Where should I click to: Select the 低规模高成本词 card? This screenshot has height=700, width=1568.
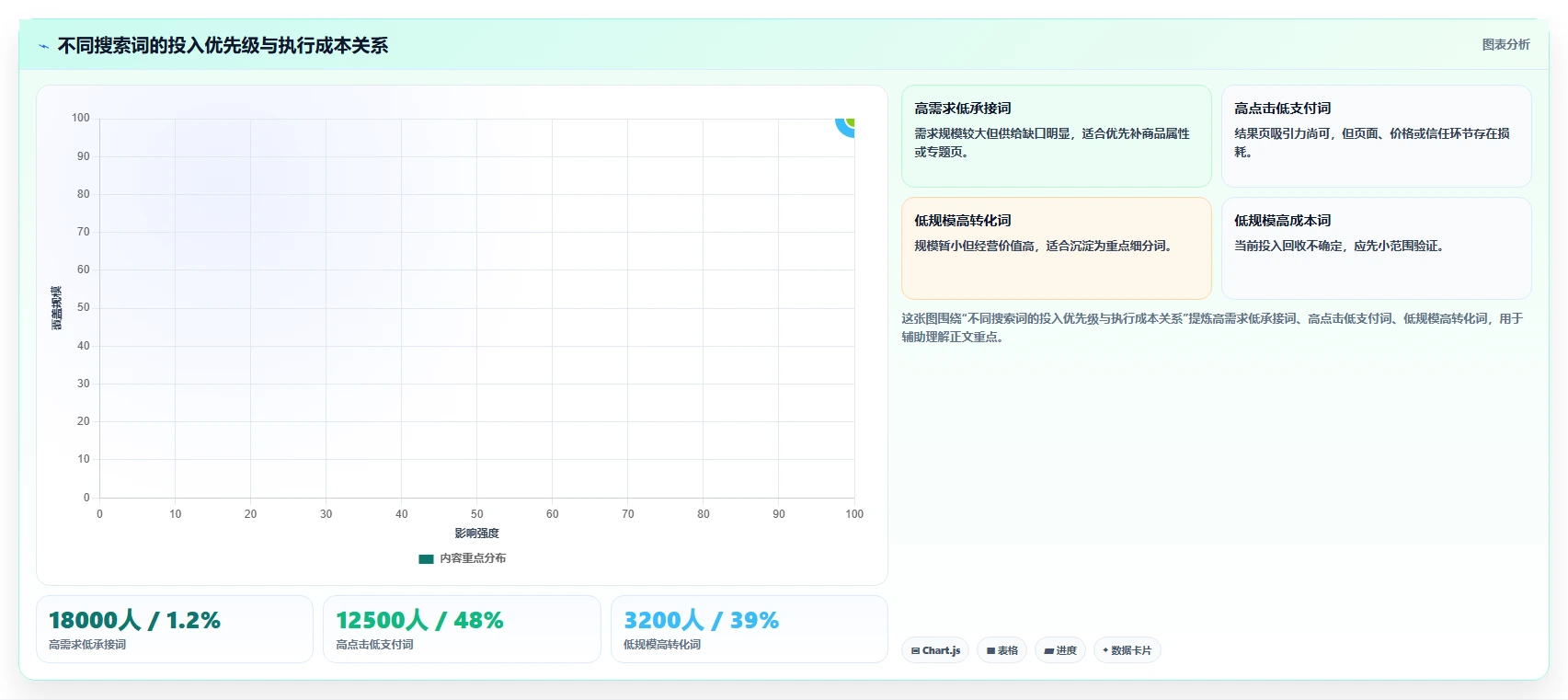coord(1376,248)
